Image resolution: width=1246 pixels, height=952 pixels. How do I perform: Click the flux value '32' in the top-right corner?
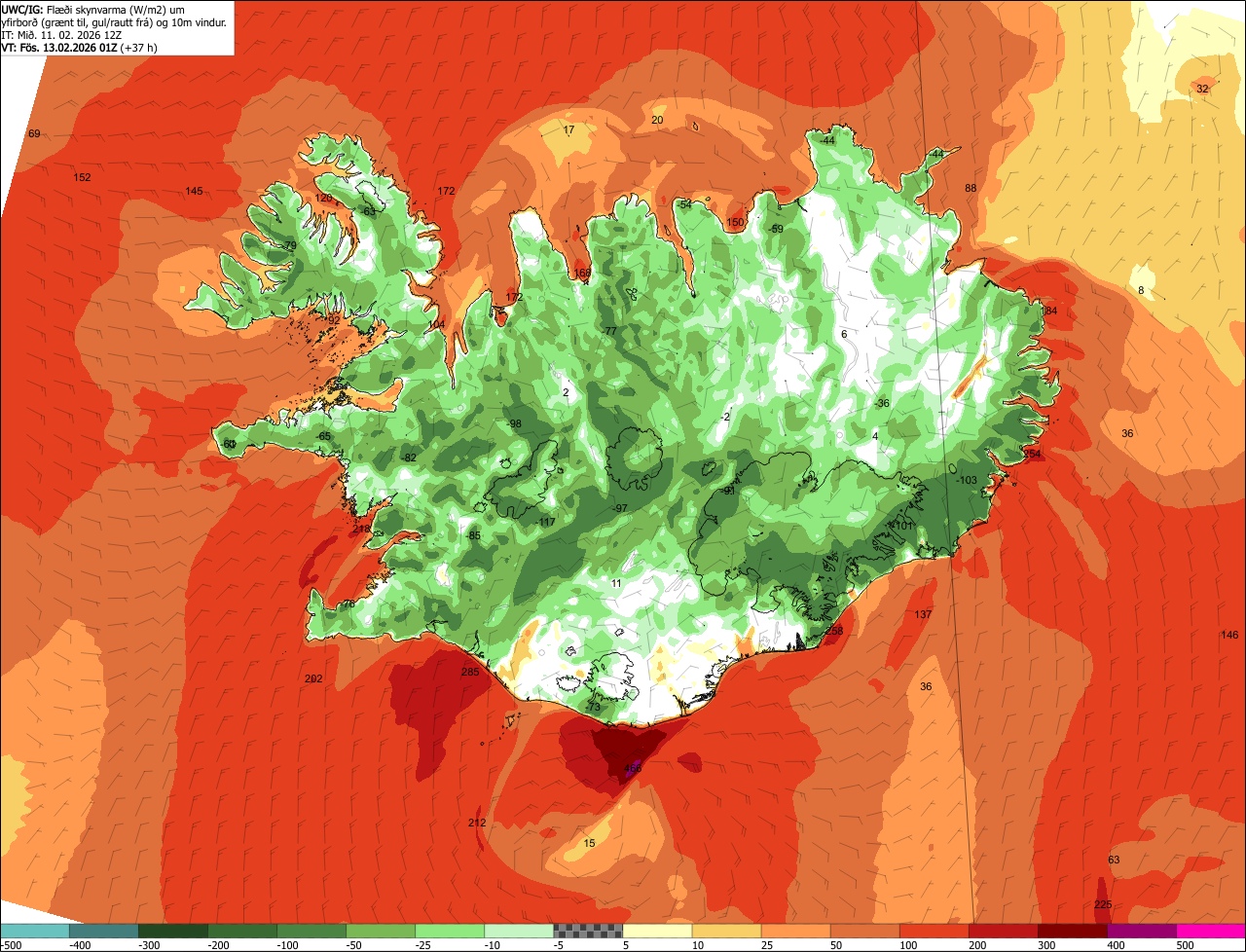[1202, 89]
